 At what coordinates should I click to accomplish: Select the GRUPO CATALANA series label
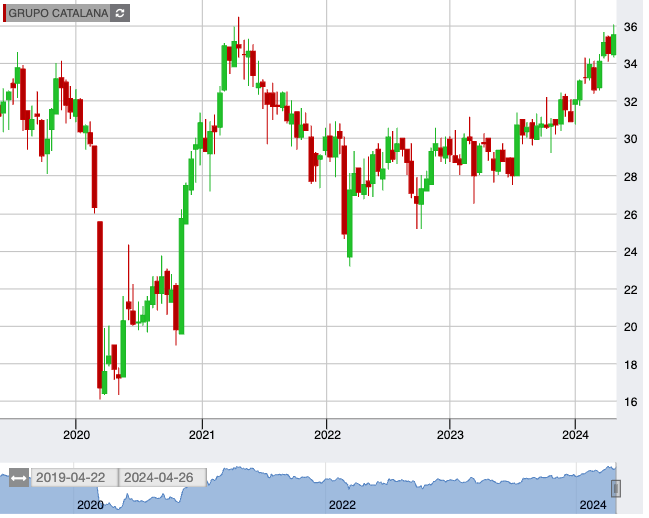(x=58, y=13)
